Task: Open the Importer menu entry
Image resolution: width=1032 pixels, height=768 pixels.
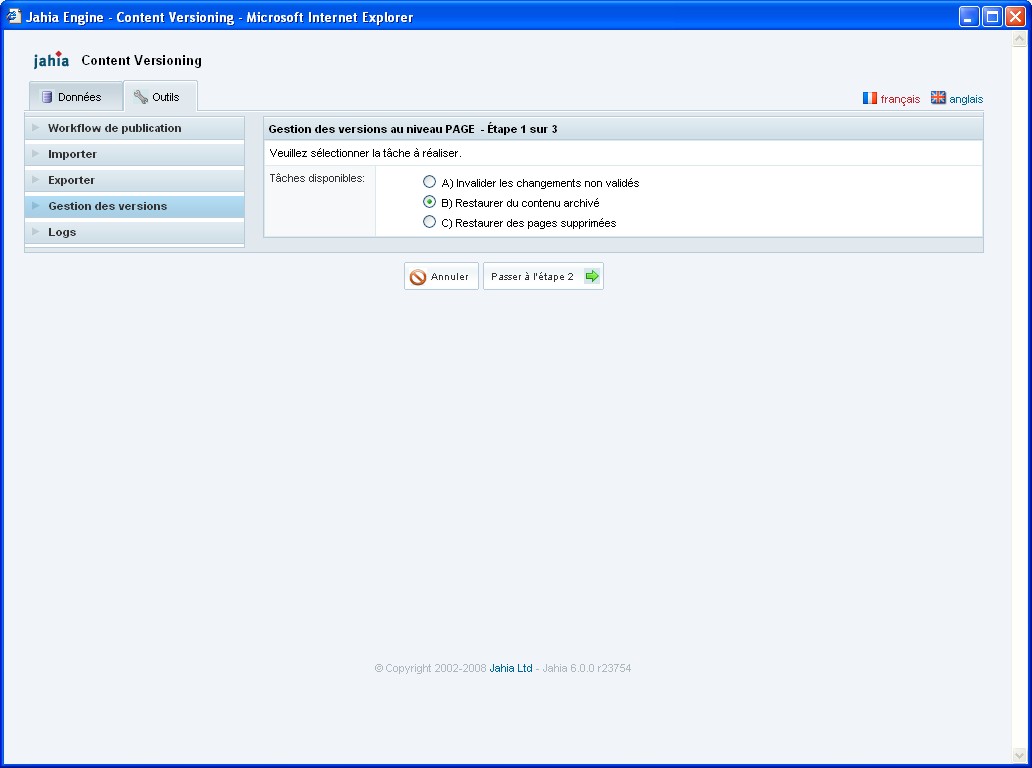Action: coord(134,154)
